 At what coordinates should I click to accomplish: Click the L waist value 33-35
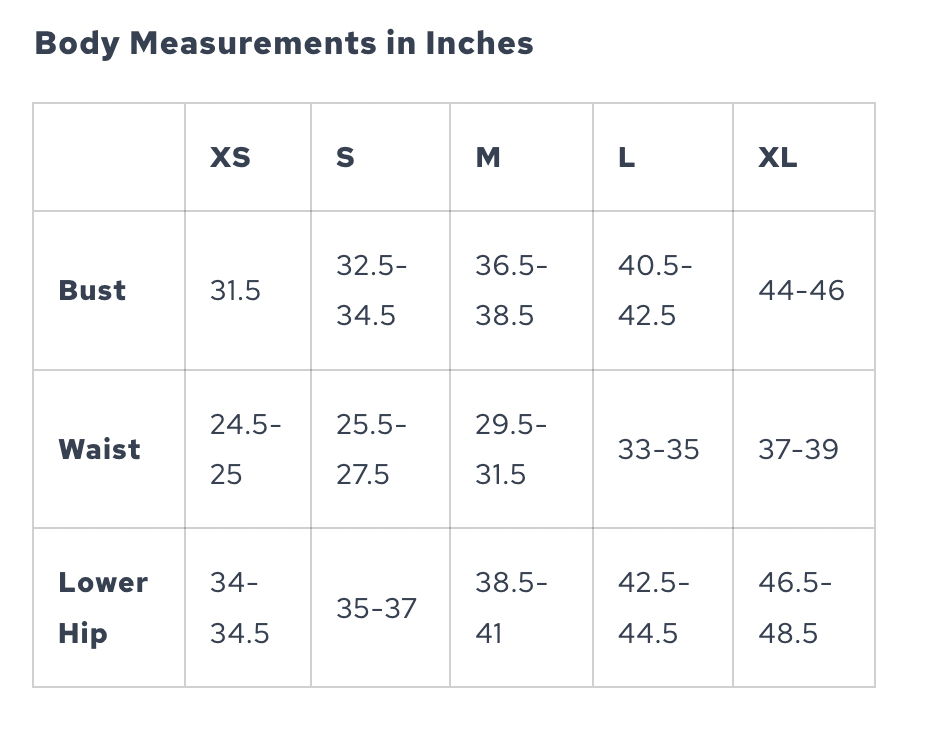tap(658, 449)
